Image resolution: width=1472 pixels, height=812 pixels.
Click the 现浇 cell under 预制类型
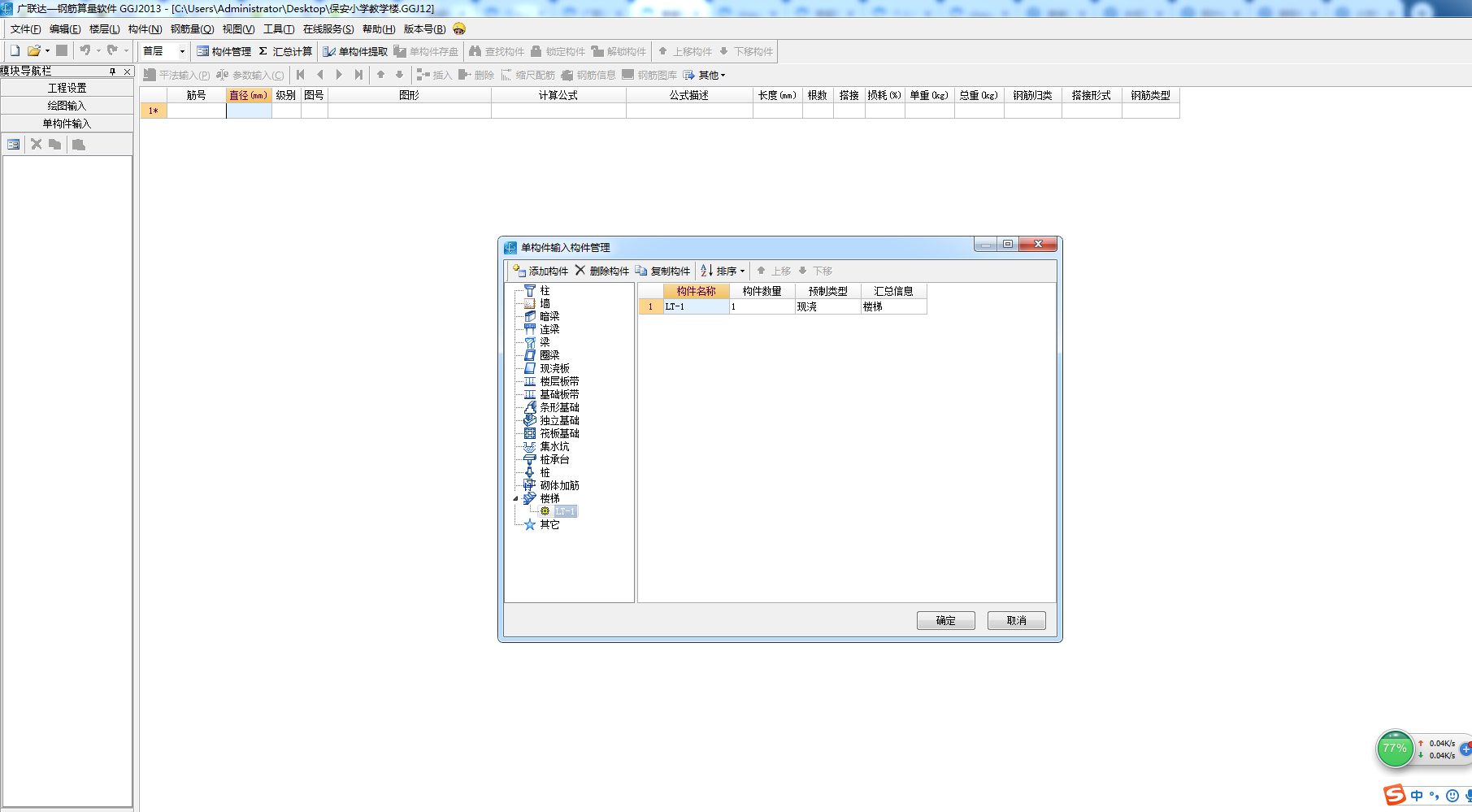pos(828,306)
